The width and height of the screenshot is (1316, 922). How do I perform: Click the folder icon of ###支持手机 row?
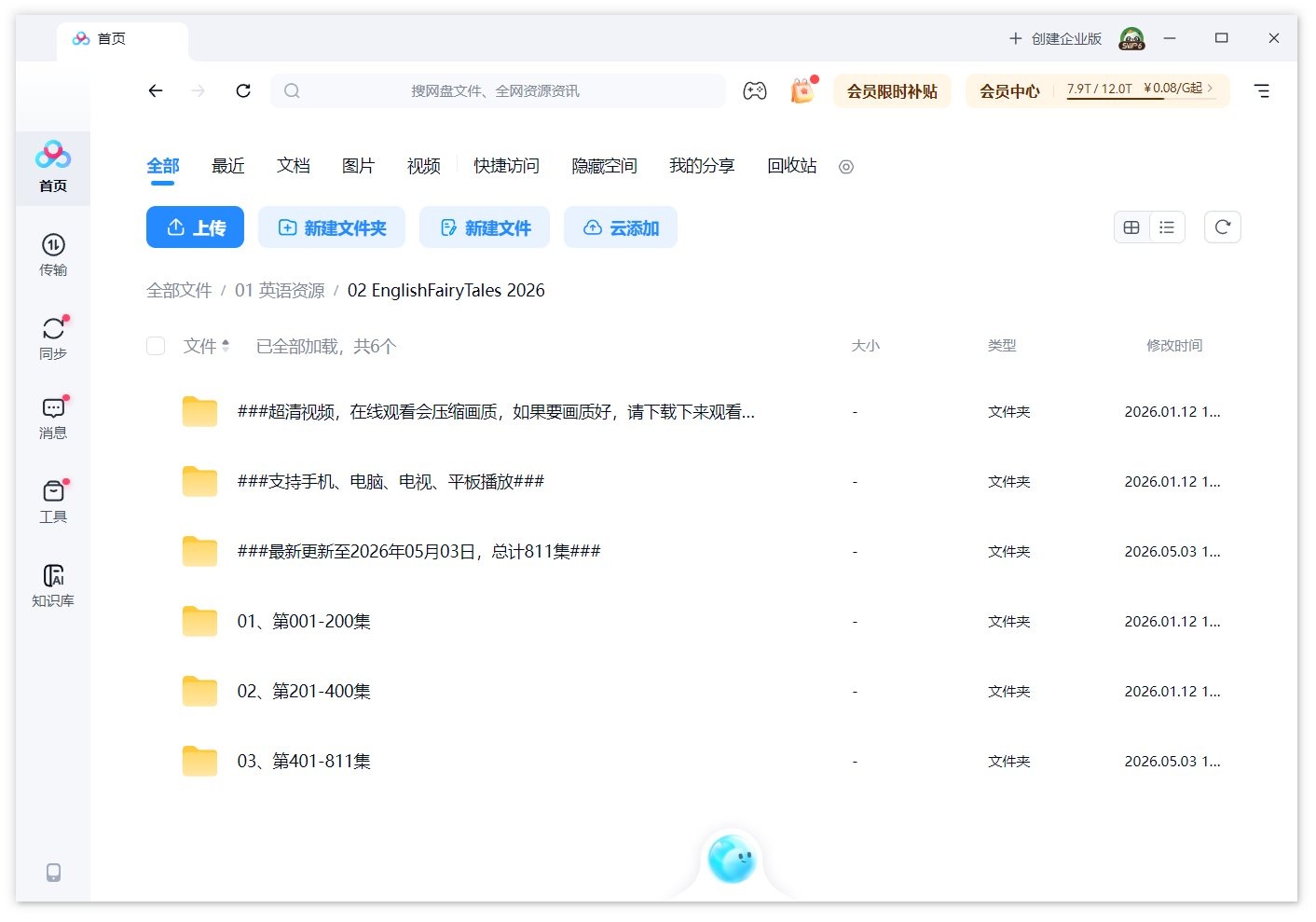(x=199, y=481)
